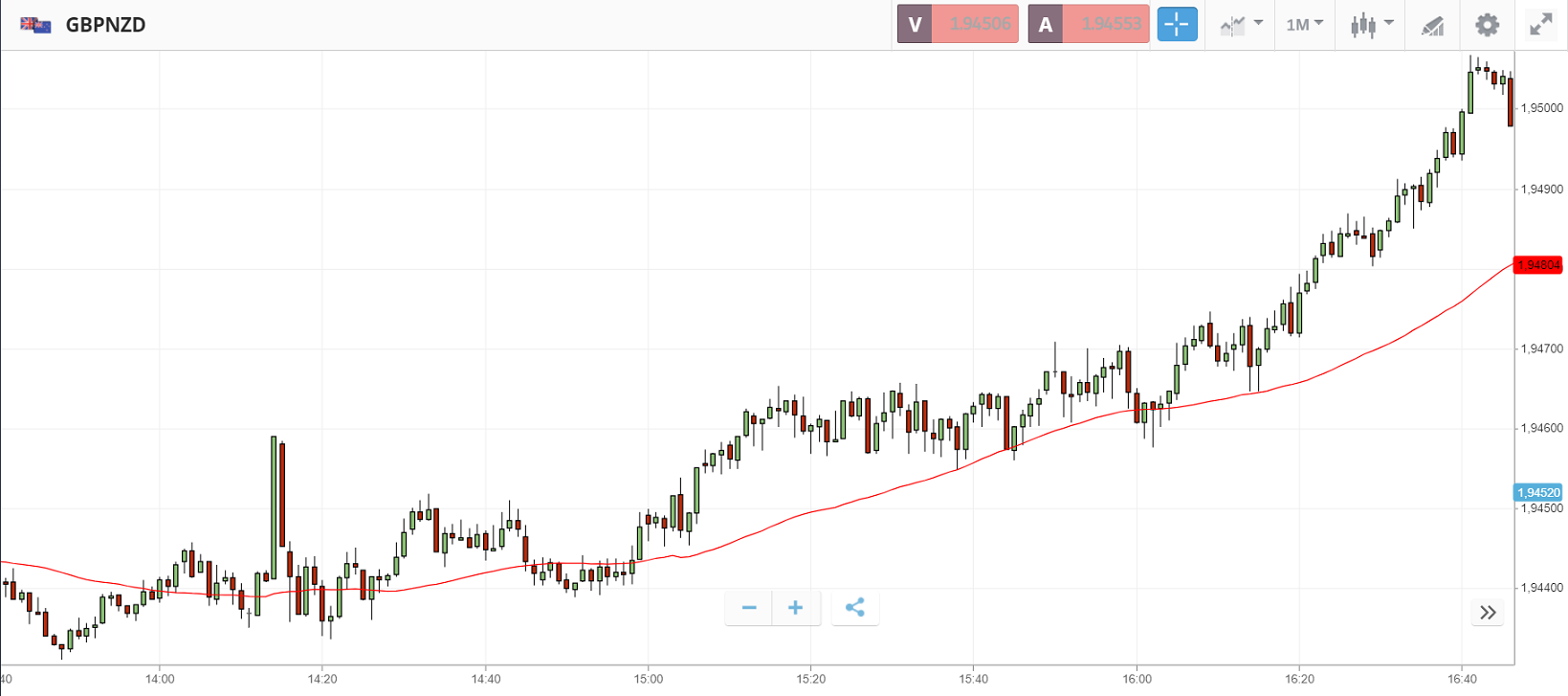Click the A buy price 1.94553 button
This screenshot has height=696, width=1568.
(1089, 24)
